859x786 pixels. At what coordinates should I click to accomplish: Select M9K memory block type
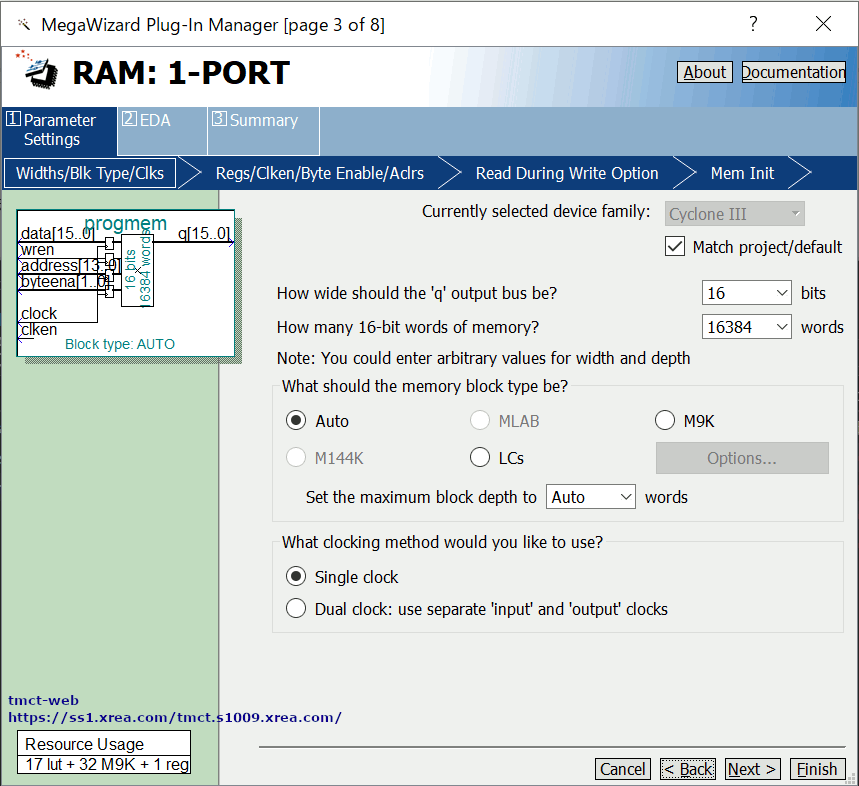(665, 421)
